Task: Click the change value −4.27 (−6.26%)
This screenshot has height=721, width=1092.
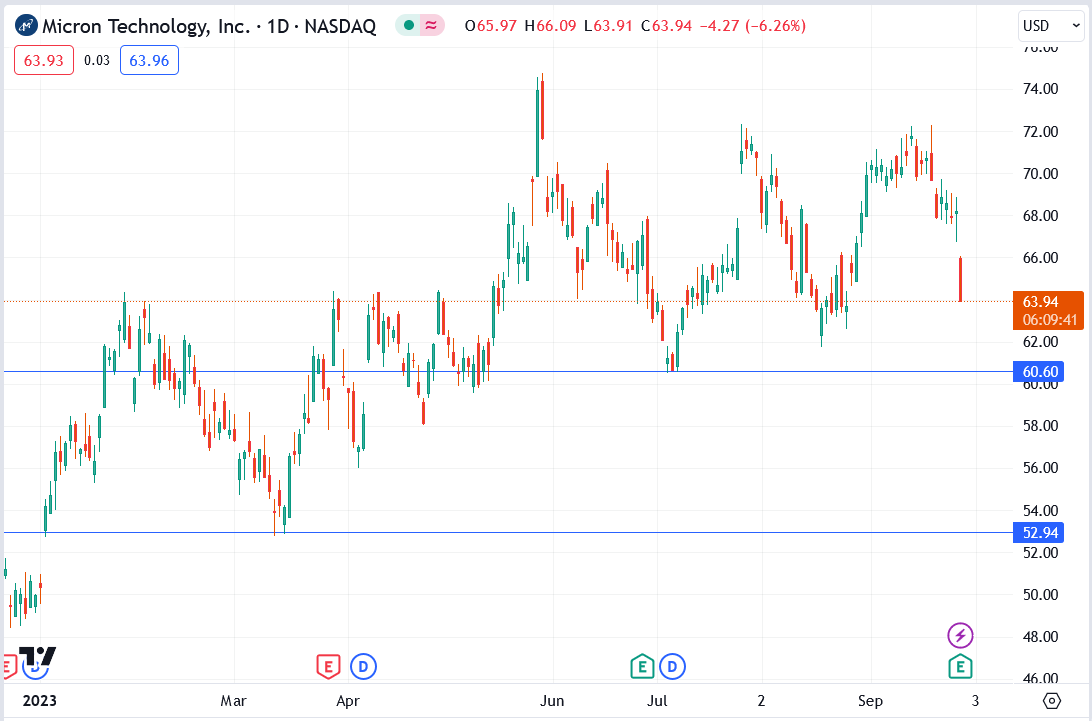Action: point(752,26)
